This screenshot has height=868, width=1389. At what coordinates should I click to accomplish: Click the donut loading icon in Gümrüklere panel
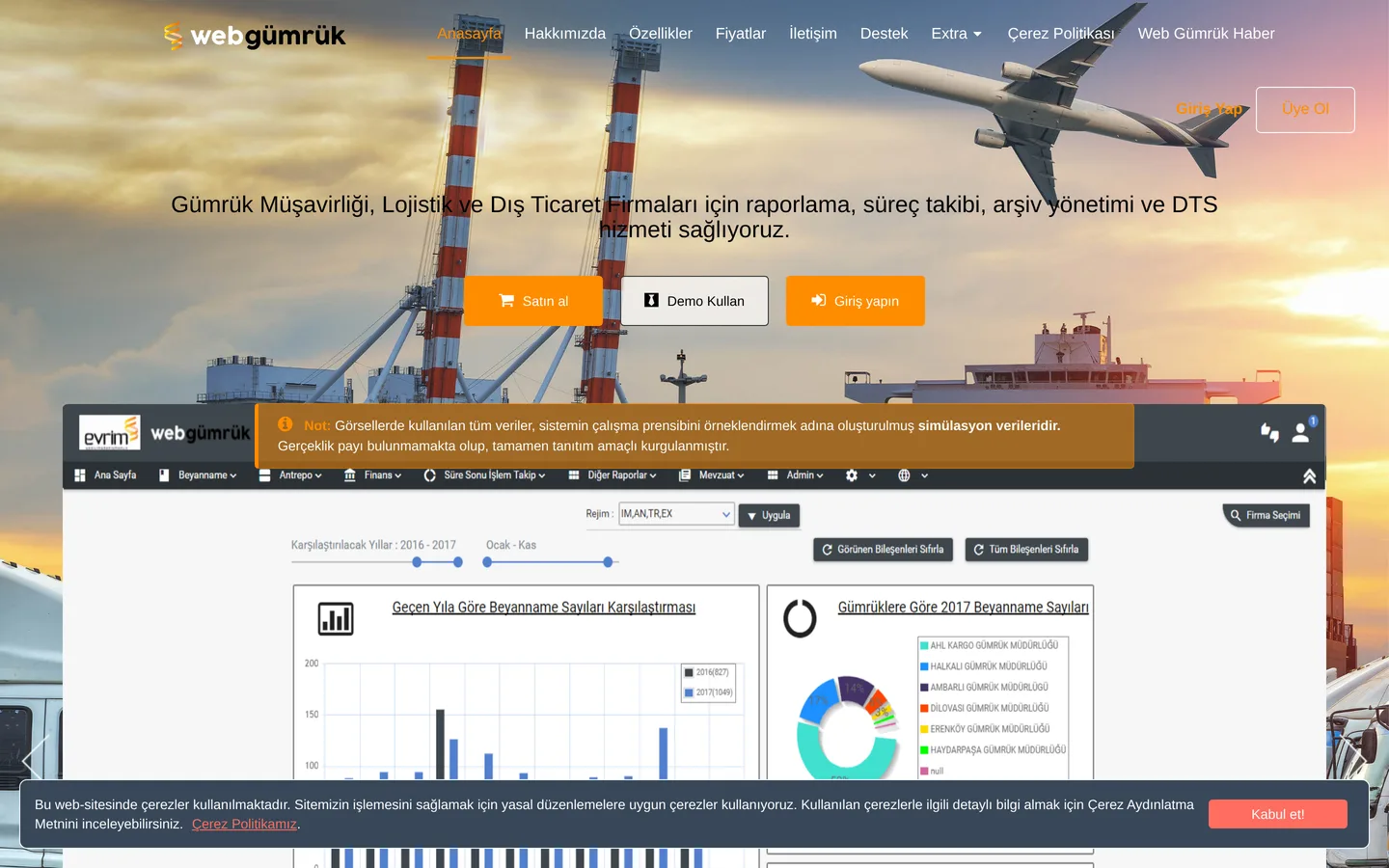tap(800, 618)
